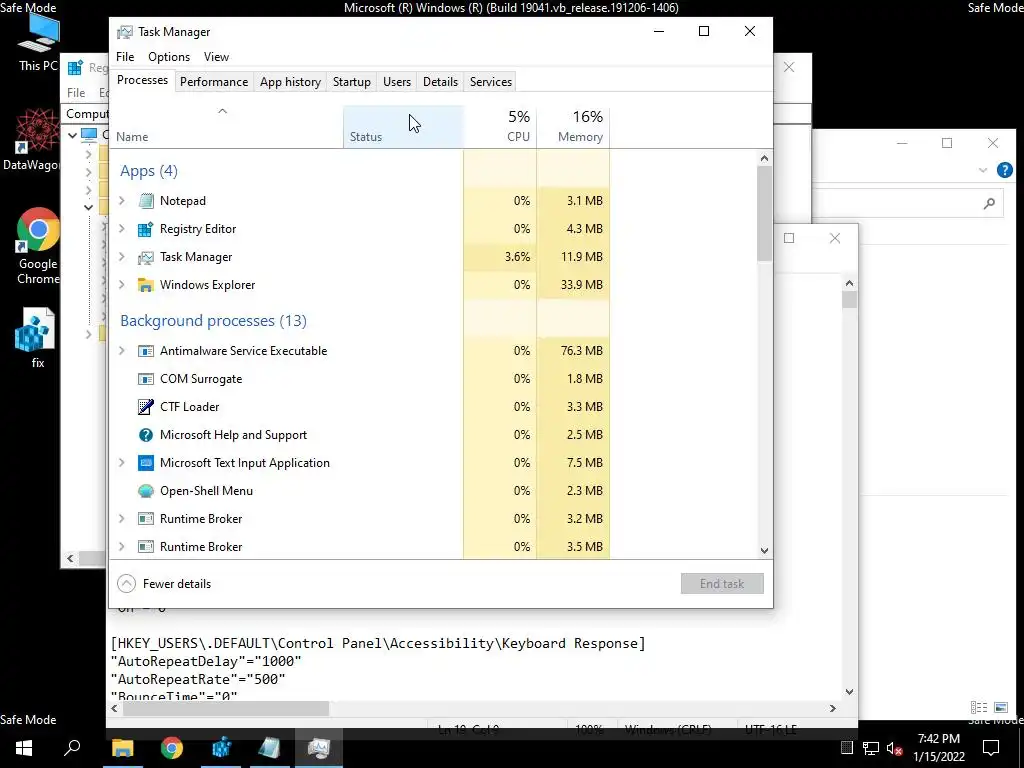Expand Microsoft Text Input Application row

[x=121, y=463]
